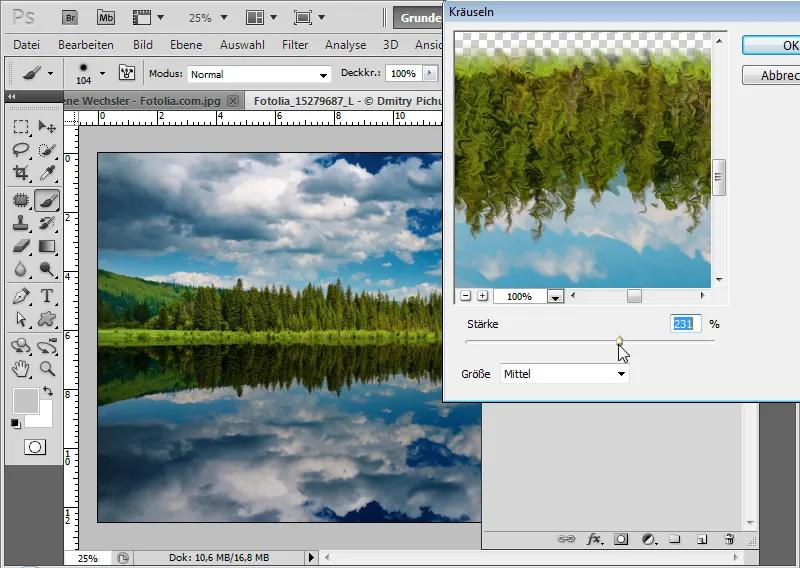Open preview zoom percentage dropdown in Kräuseln
This screenshot has height=568, width=800.
[x=555, y=297]
